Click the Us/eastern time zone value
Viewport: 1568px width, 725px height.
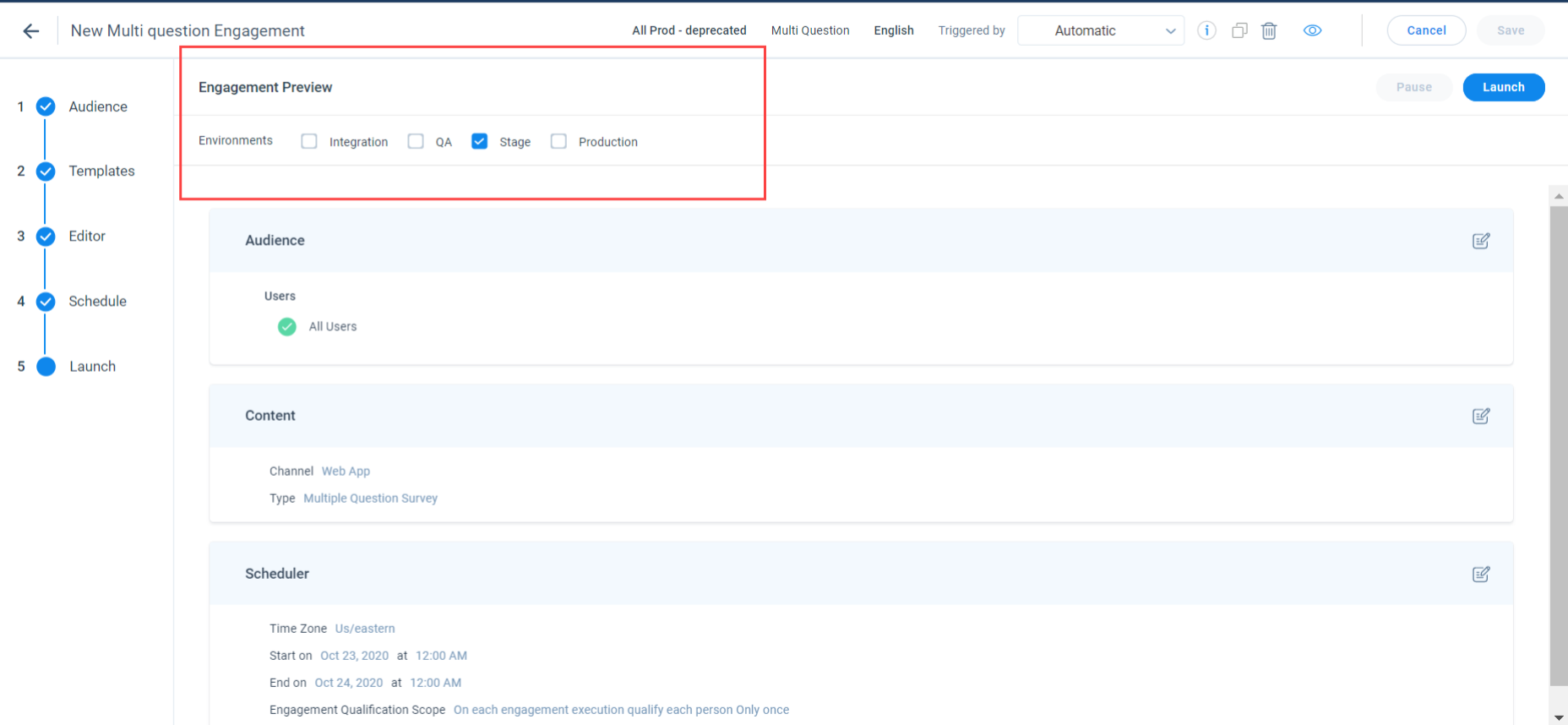click(365, 629)
